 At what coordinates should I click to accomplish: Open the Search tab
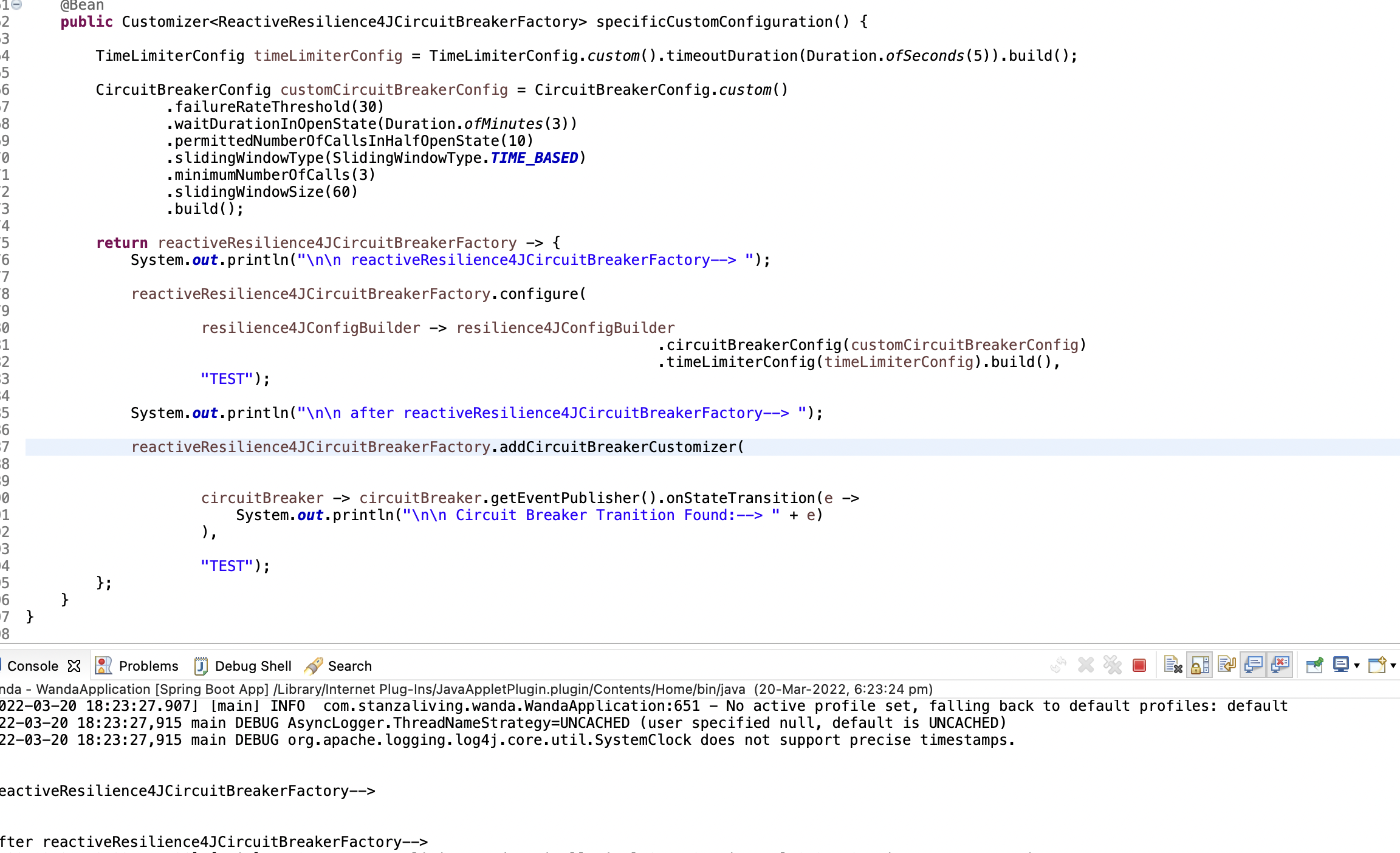coord(349,666)
